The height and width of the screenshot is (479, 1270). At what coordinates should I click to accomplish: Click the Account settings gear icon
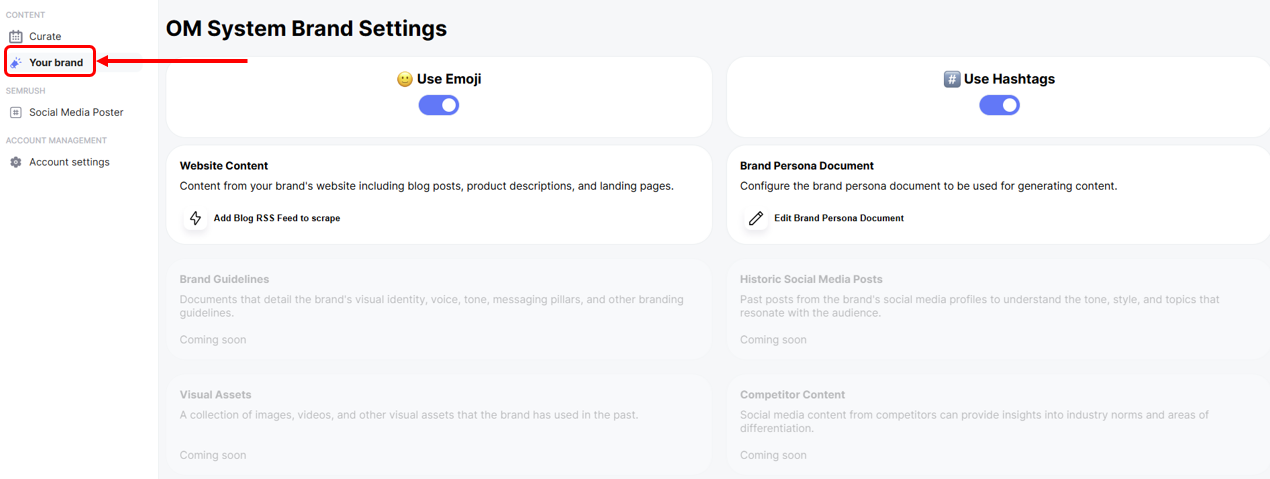(16, 162)
